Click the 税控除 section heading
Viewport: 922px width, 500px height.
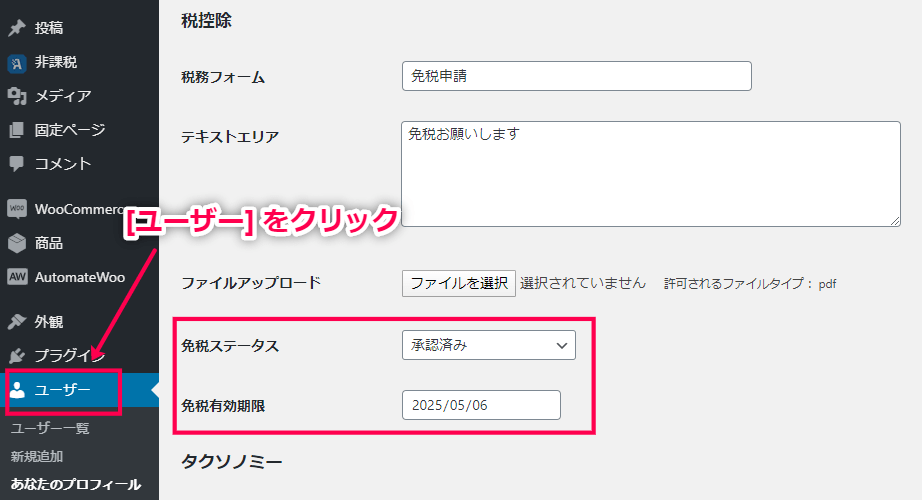point(206,21)
